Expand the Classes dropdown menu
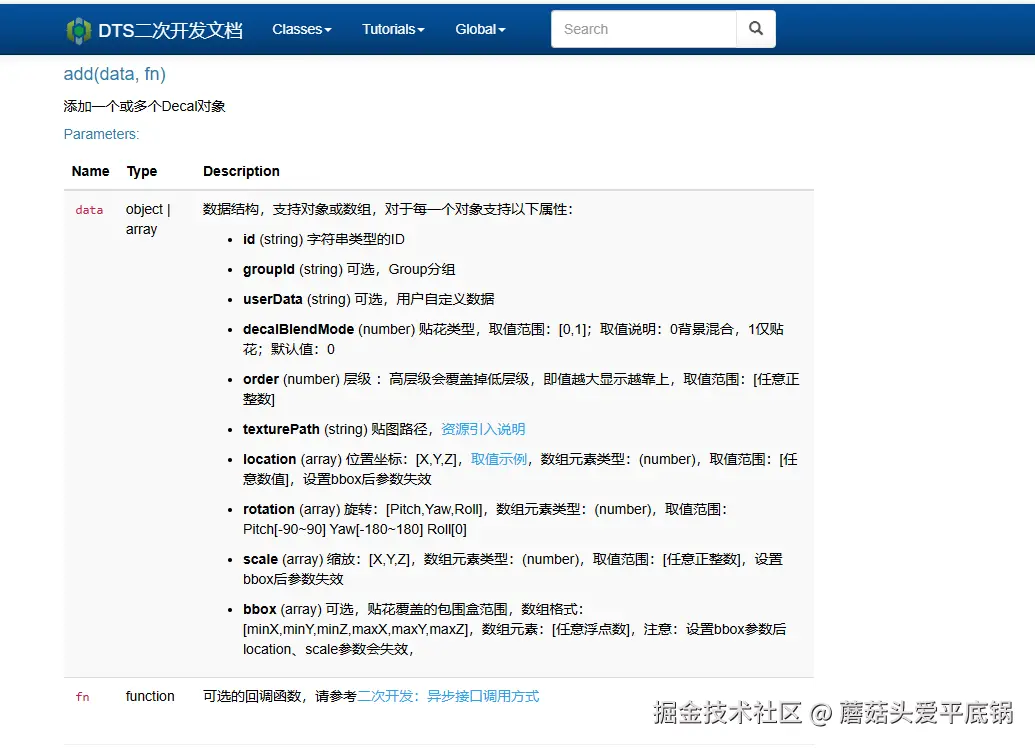Screen dimensions: 1035x748 tap(302, 29)
